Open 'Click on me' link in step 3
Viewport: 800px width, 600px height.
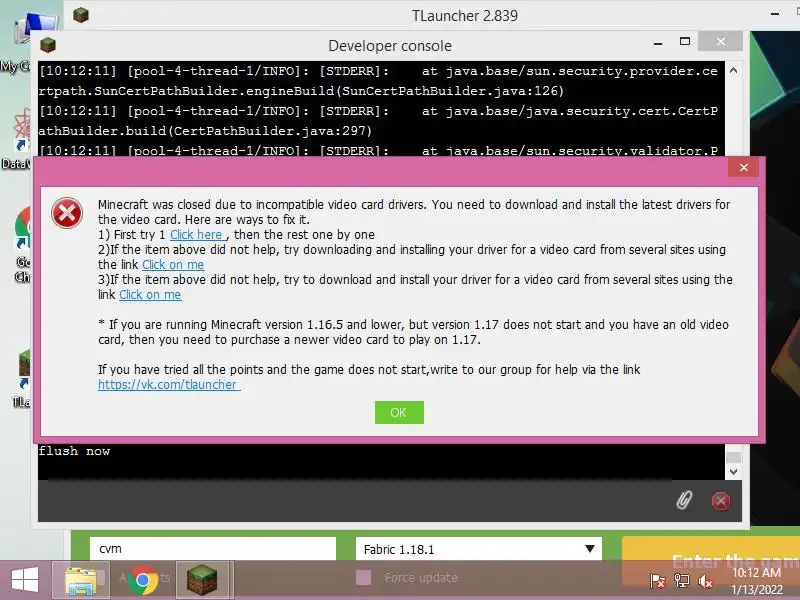(150, 295)
